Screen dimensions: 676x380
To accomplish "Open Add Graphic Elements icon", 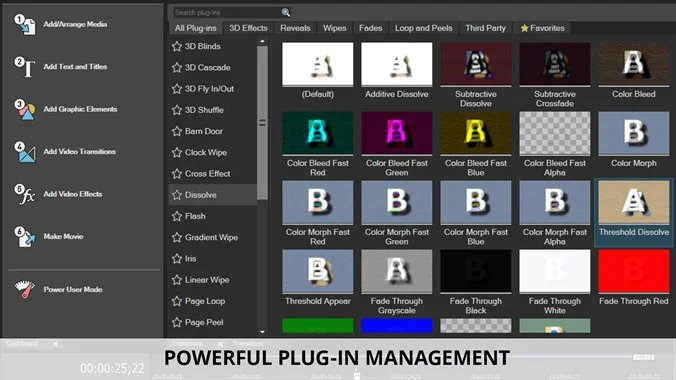I will pyautogui.click(x=25, y=110).
